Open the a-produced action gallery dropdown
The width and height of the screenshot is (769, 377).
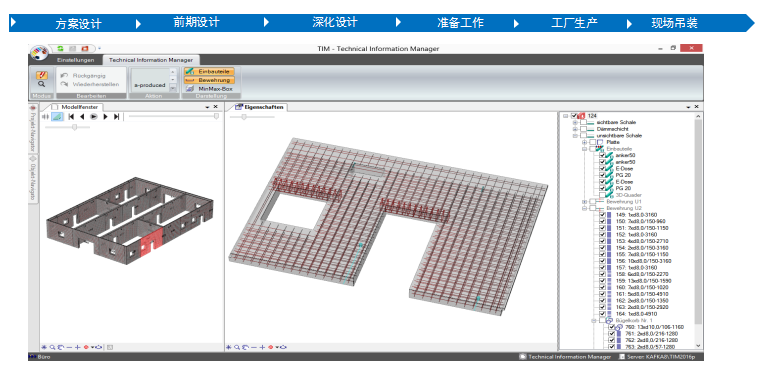point(172,88)
